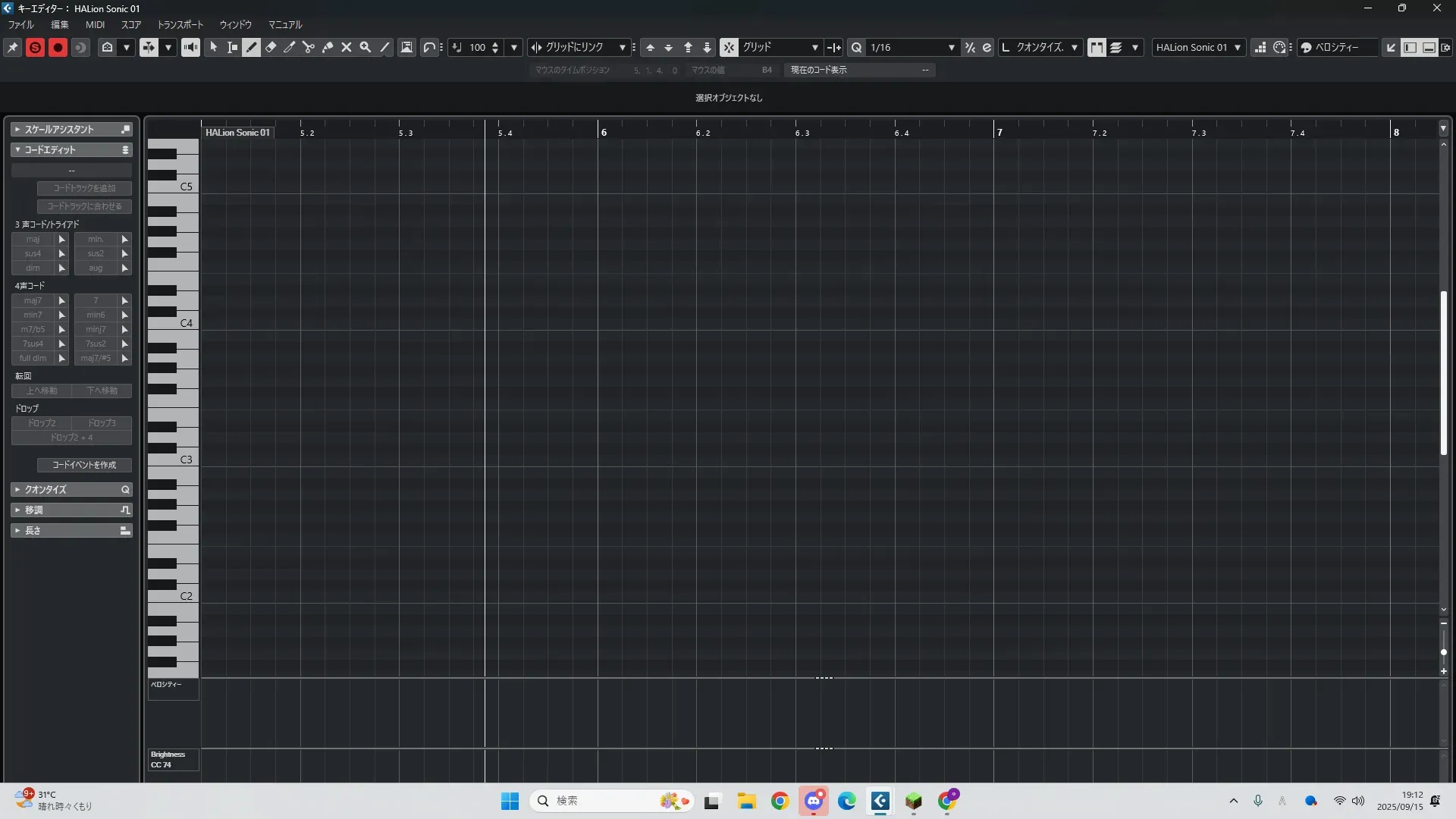Open the トランスポート menu
This screenshot has height=819, width=1456.
(x=180, y=25)
